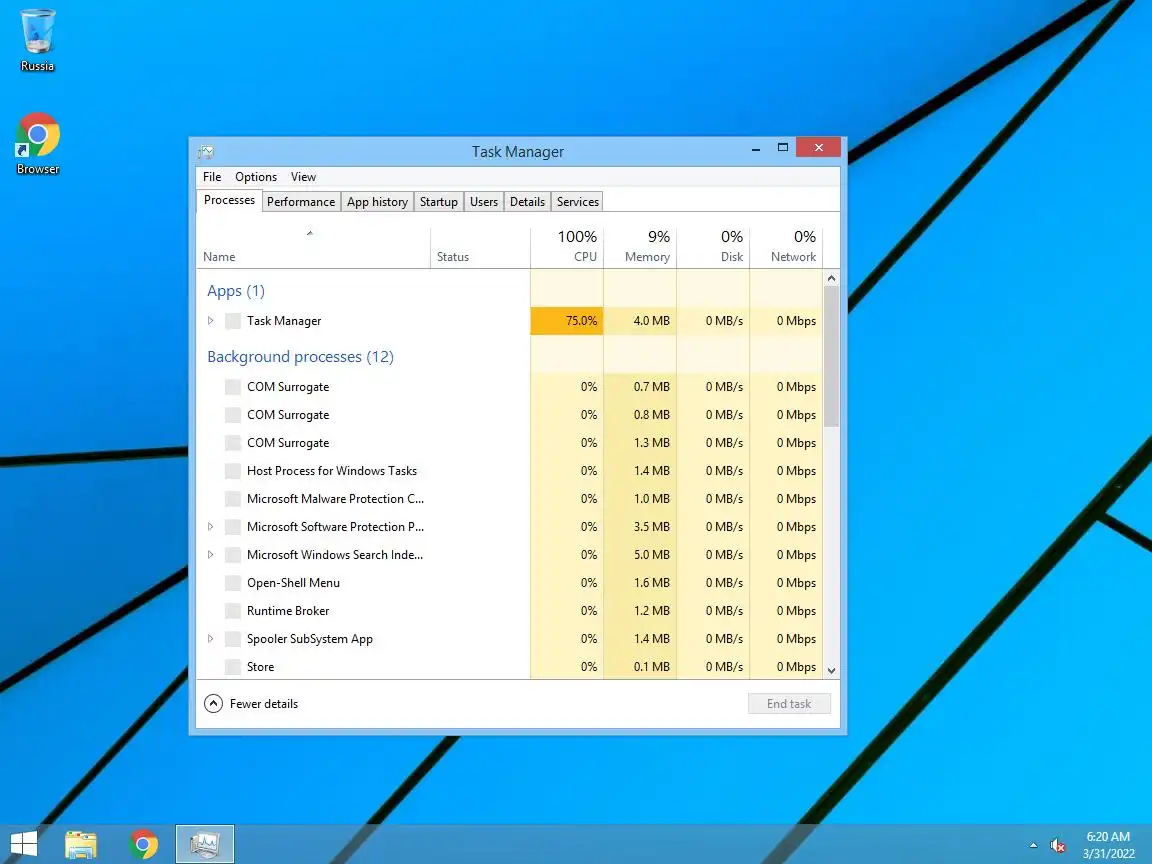Sort by the CPU column header

click(567, 248)
